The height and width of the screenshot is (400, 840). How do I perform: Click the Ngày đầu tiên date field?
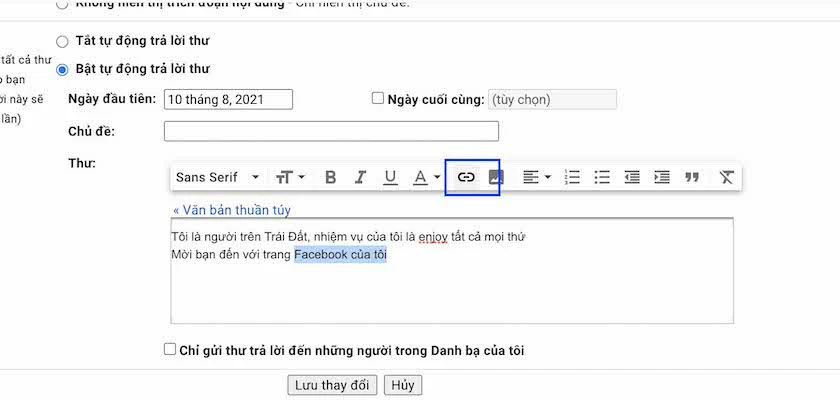pos(228,100)
